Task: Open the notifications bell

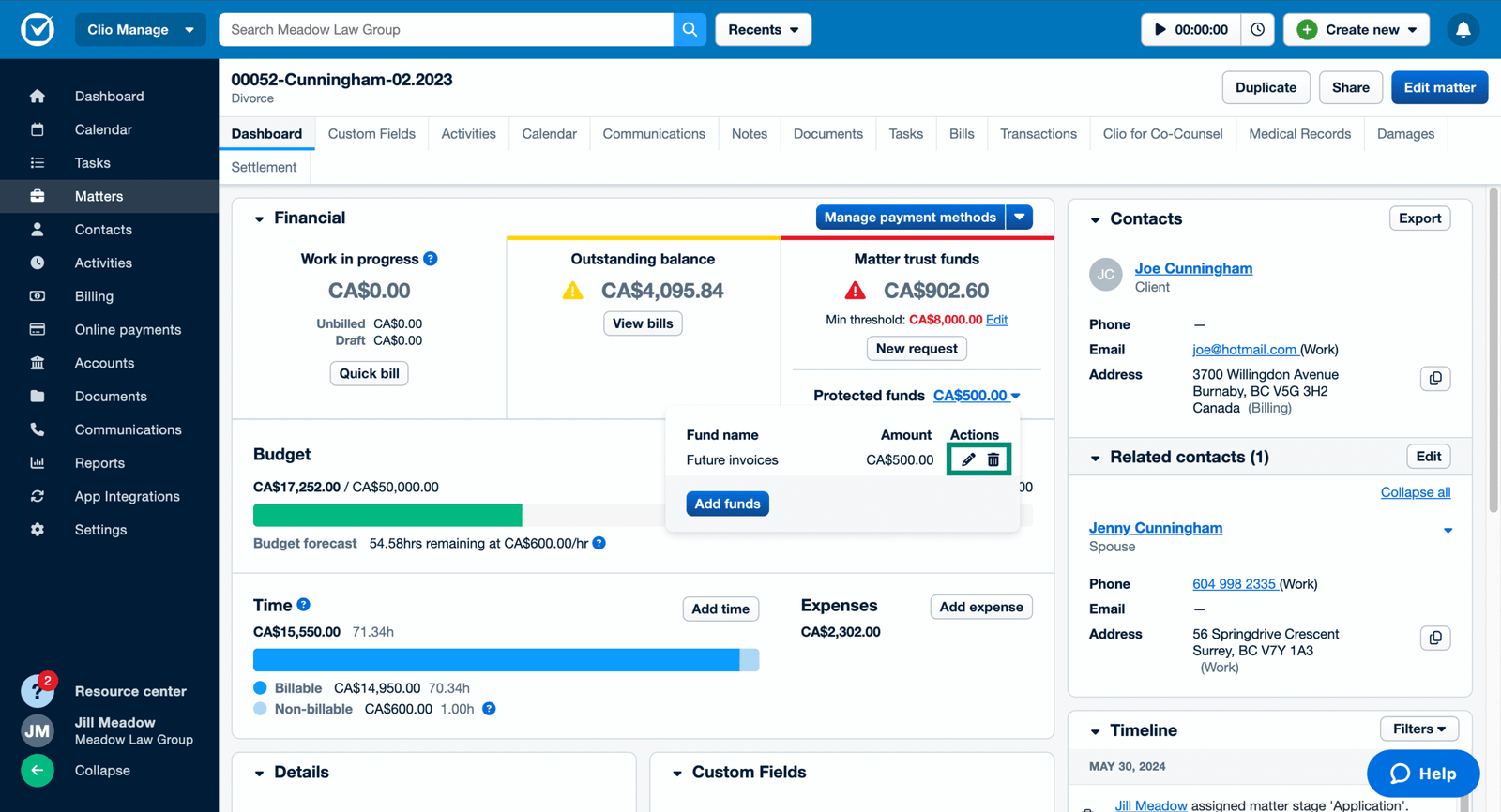Action: click(1463, 29)
